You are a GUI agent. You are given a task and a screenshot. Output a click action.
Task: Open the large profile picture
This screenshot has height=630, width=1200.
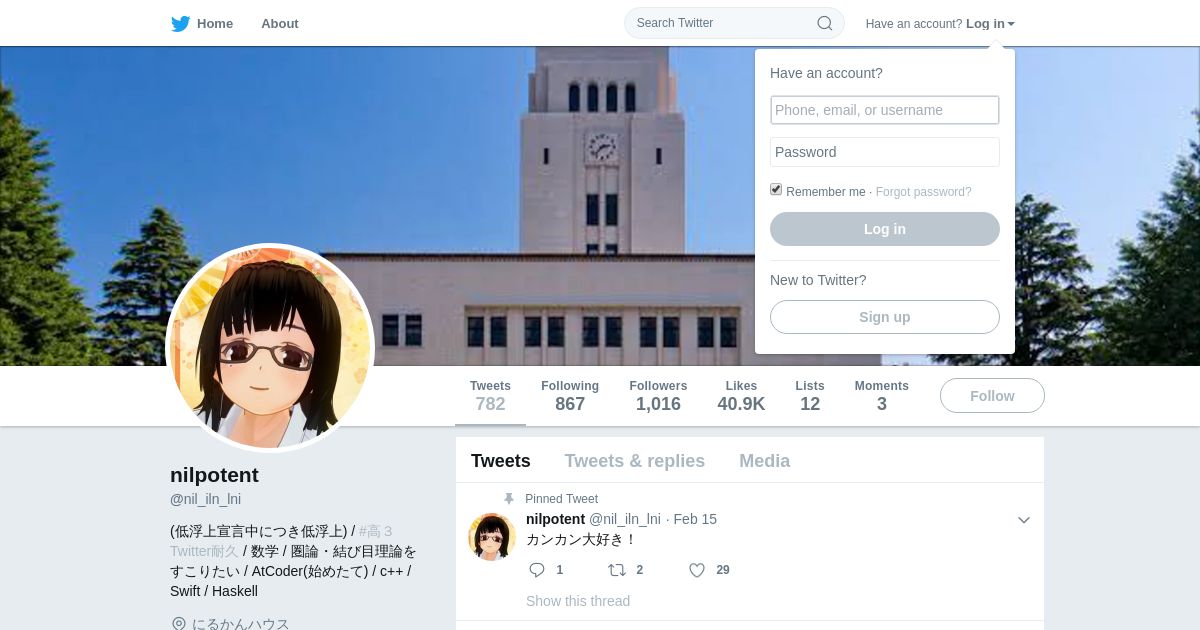(270, 348)
